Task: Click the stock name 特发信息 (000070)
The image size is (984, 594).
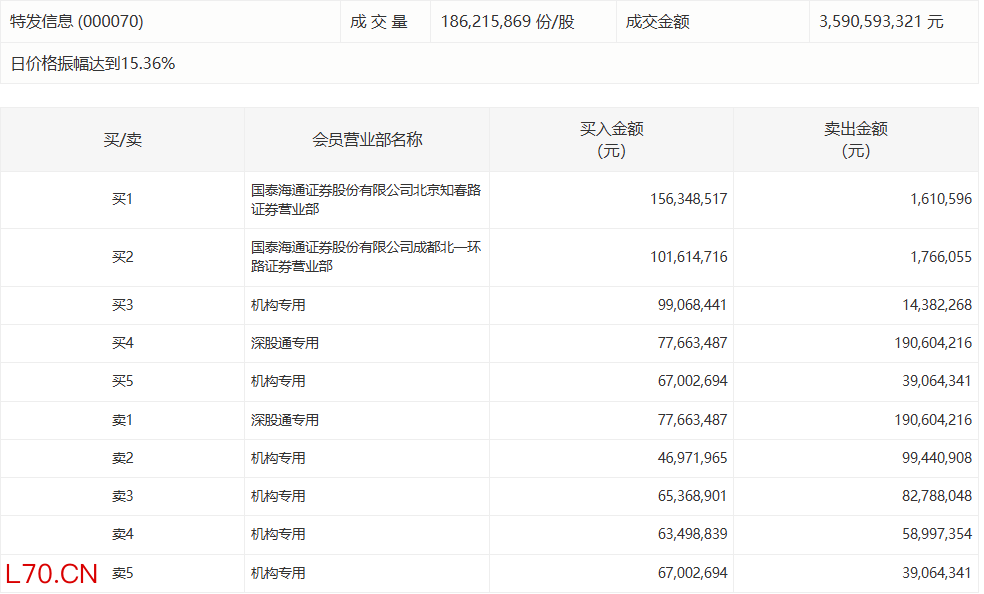Action: 77,21
